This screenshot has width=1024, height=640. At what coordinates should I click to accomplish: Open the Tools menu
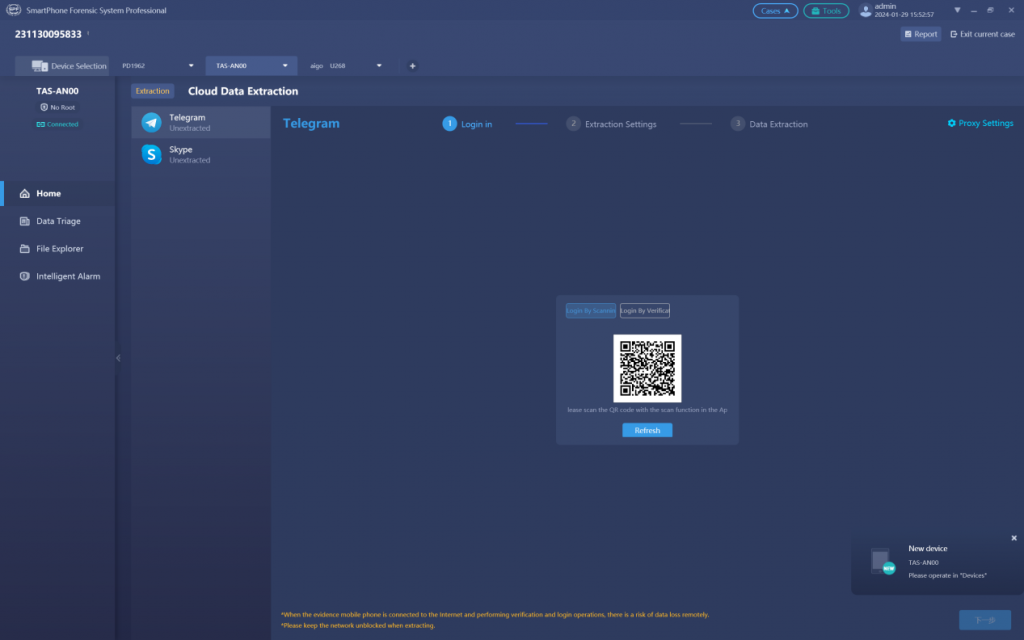click(x=826, y=10)
